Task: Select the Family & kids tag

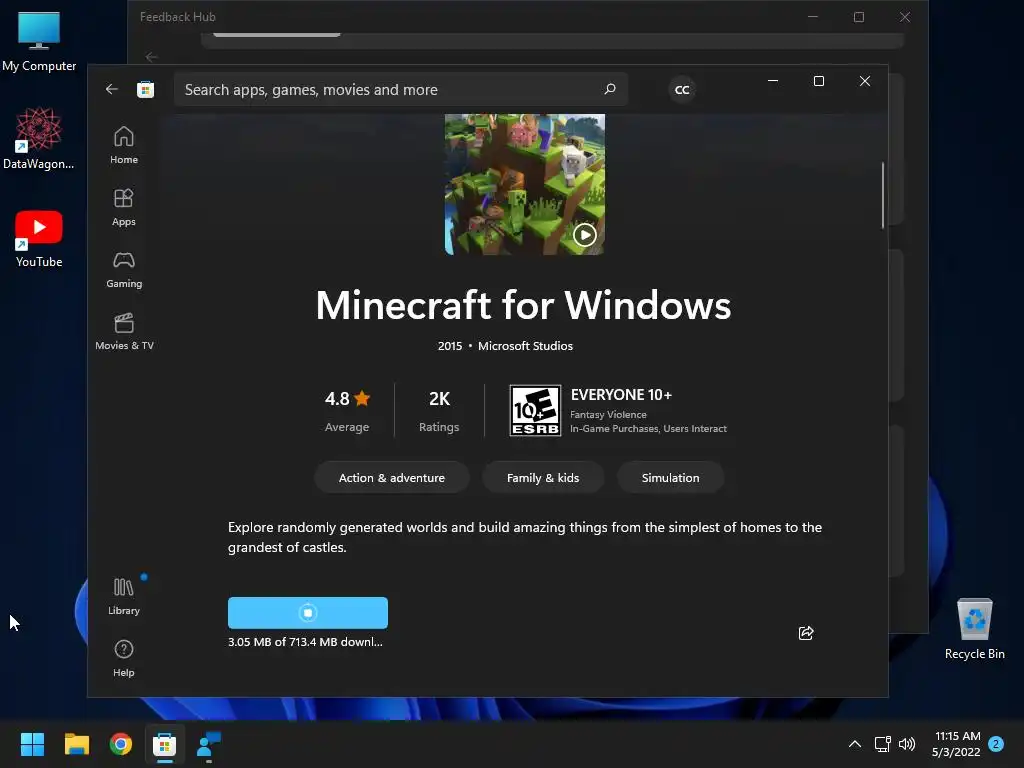Action: point(543,477)
